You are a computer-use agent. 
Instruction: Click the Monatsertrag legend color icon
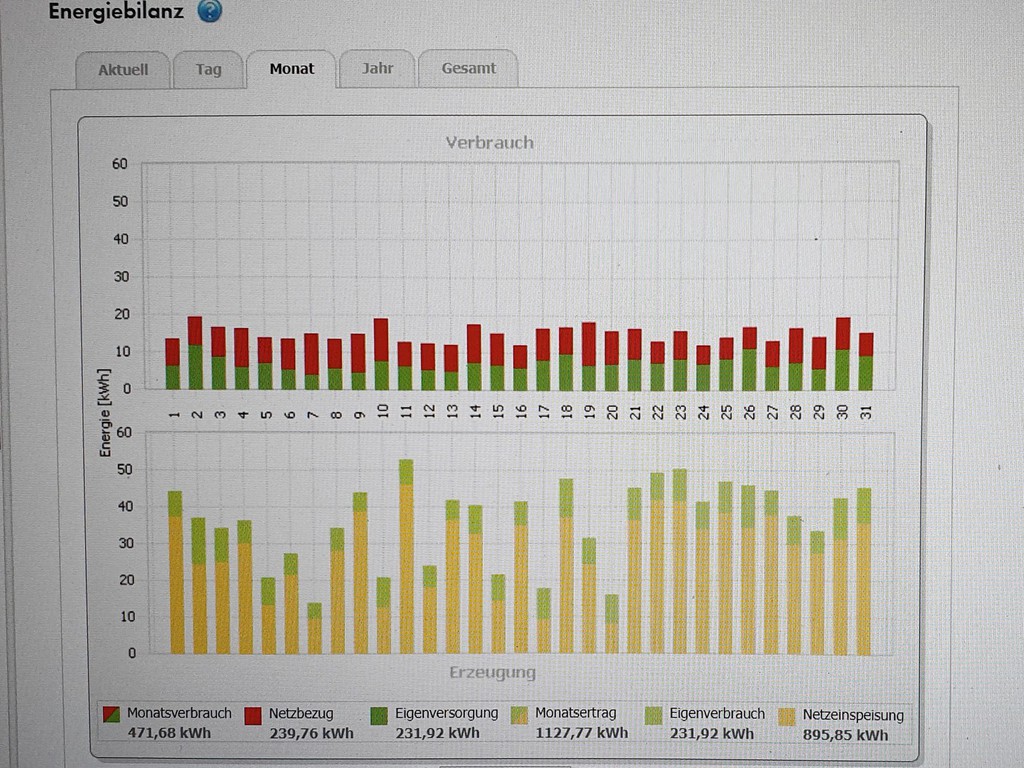[x=520, y=715]
